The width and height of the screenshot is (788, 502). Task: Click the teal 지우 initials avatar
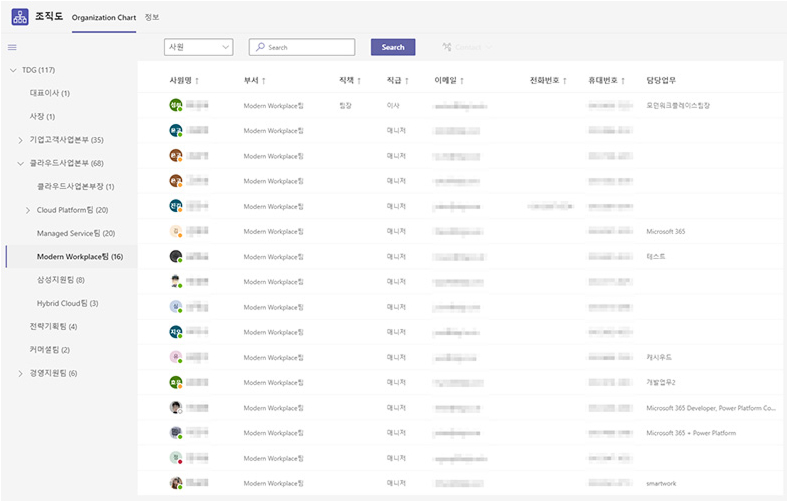coord(175,332)
